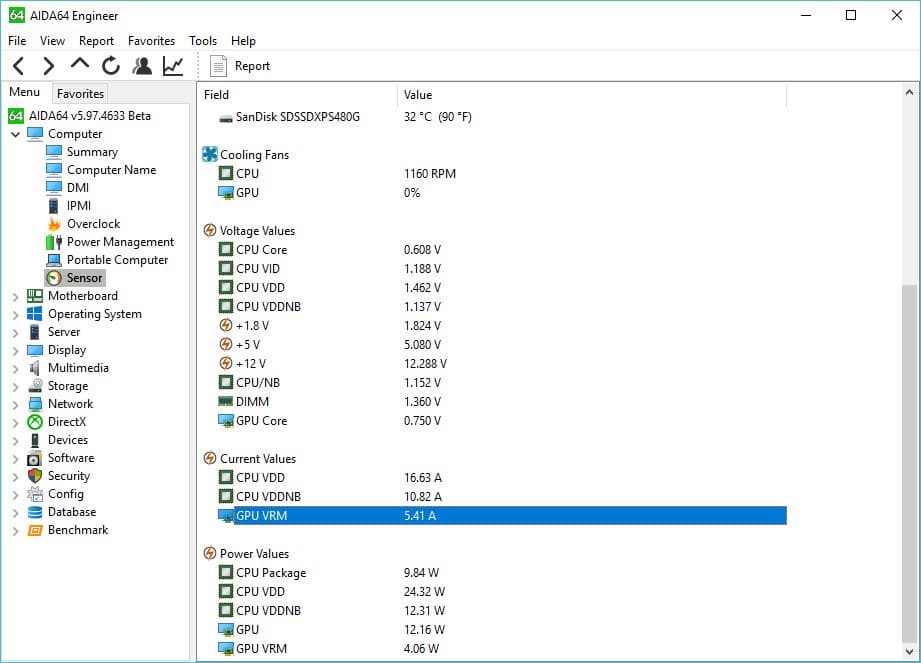Collapse the Computer tree node

pyautogui.click(x=15, y=134)
